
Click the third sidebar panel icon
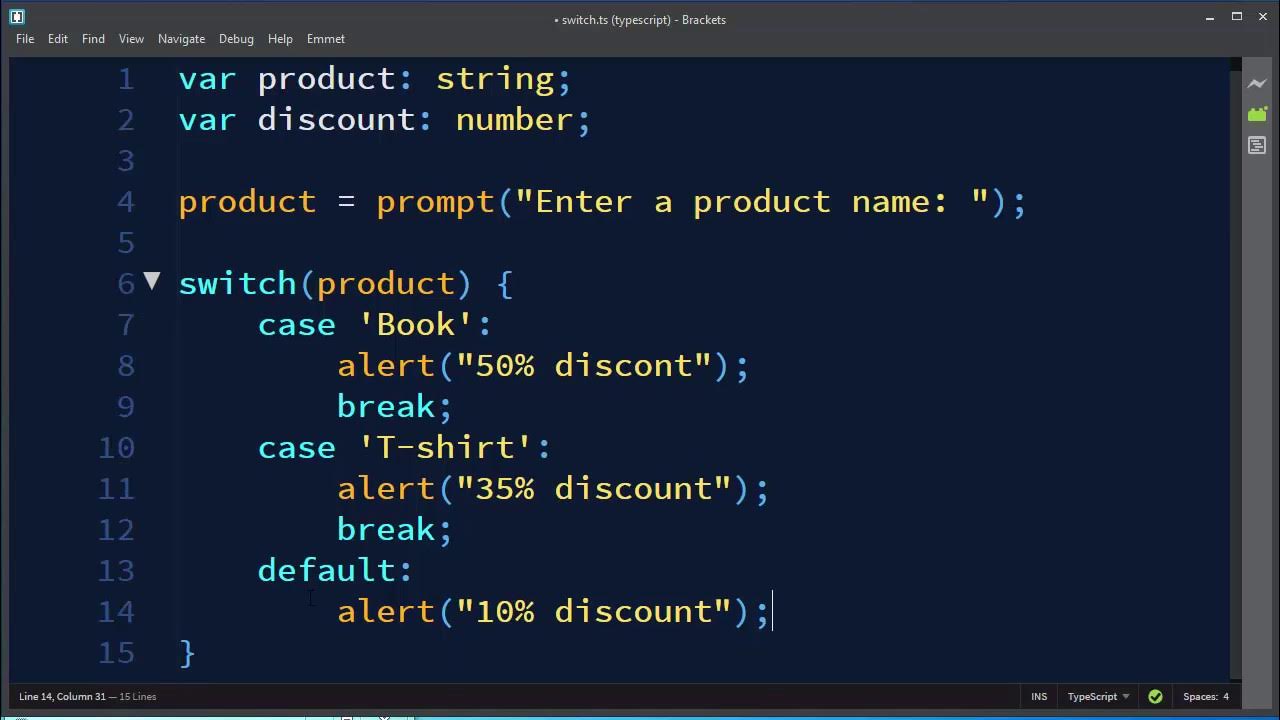click(x=1257, y=146)
